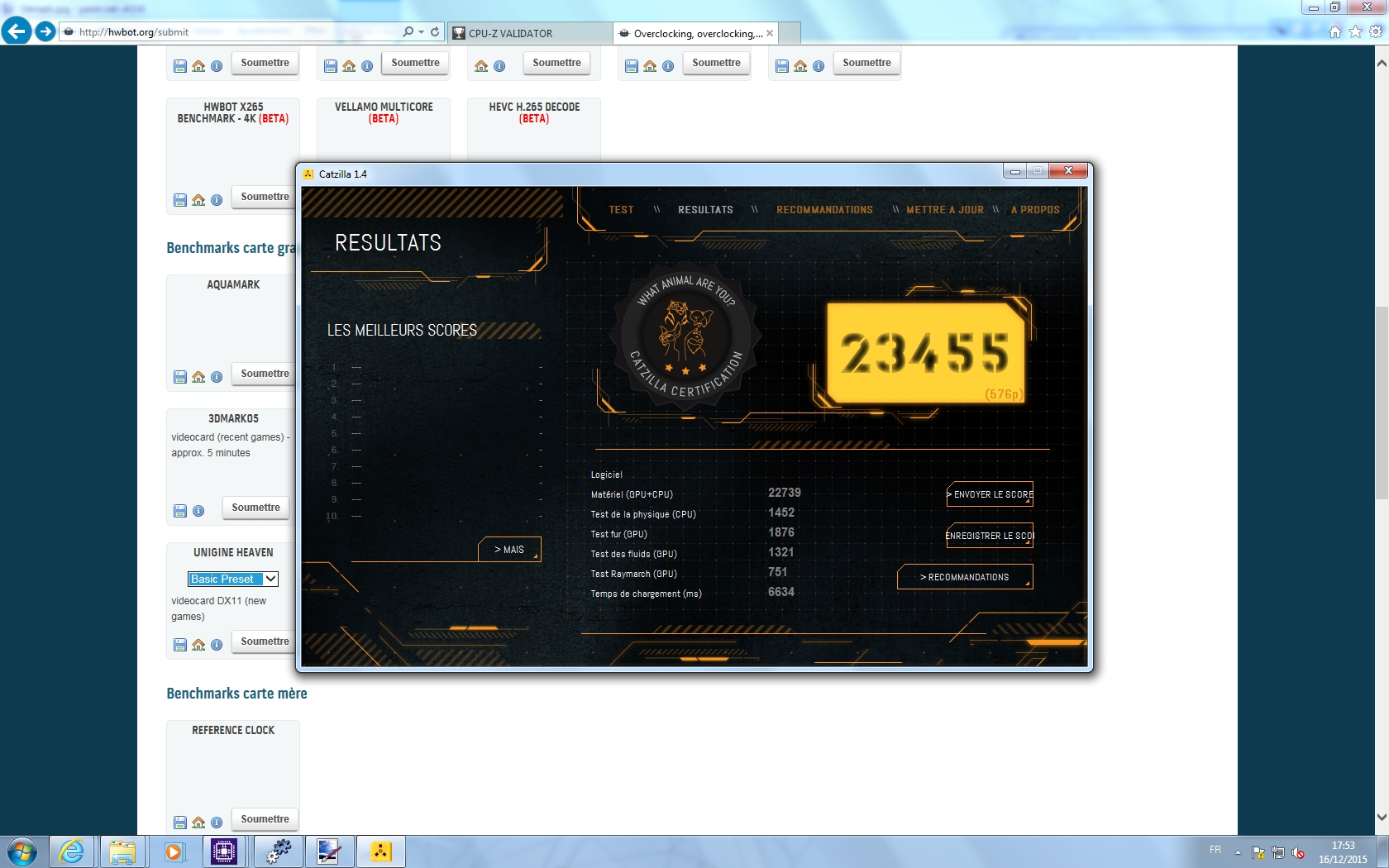Open the METTRE A JOUR tab
Screen dimensions: 1389x868
point(945,210)
